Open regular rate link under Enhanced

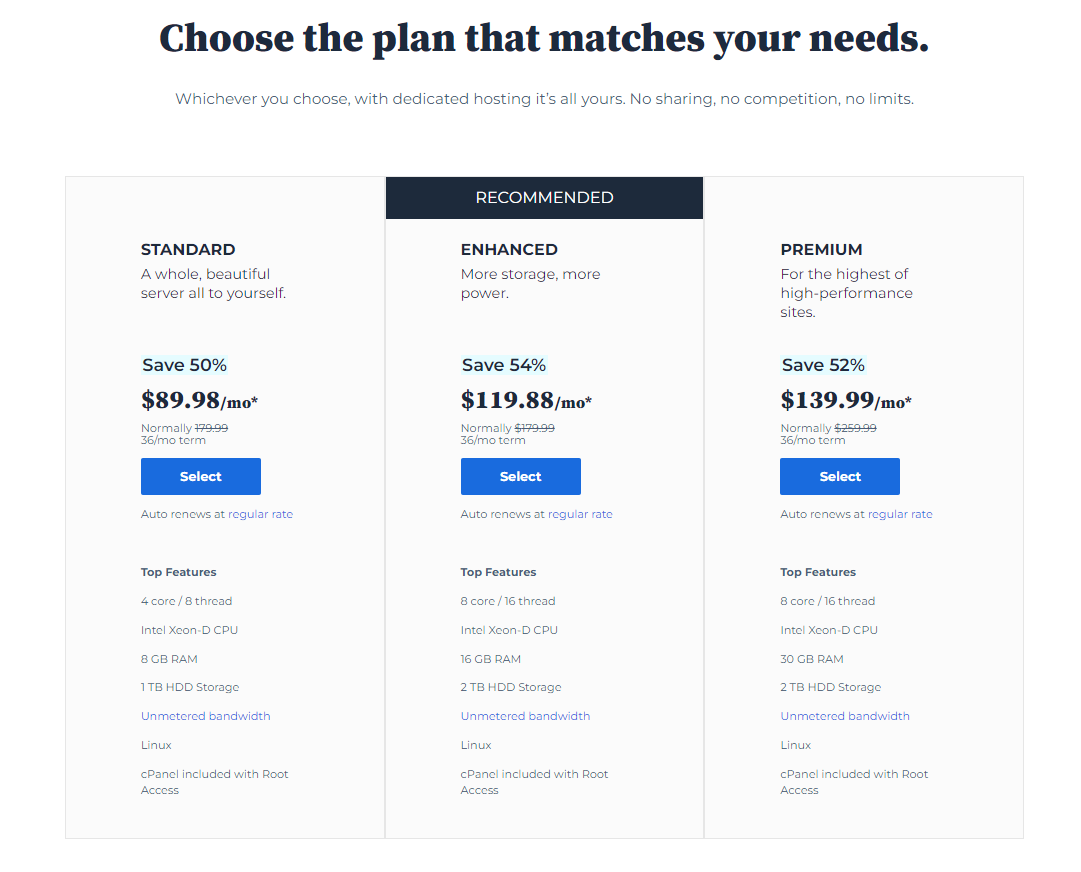(580, 514)
